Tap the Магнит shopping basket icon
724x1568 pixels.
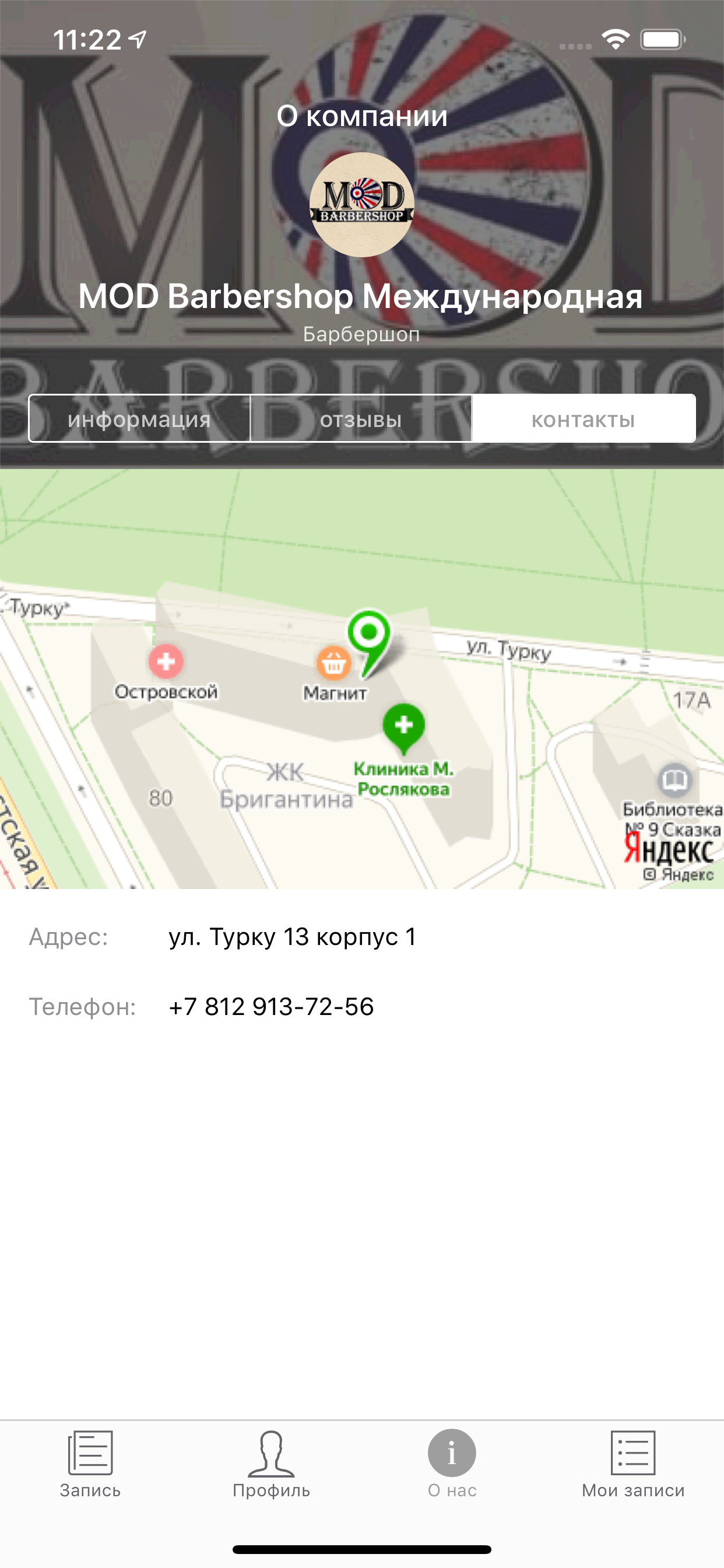pos(333,662)
